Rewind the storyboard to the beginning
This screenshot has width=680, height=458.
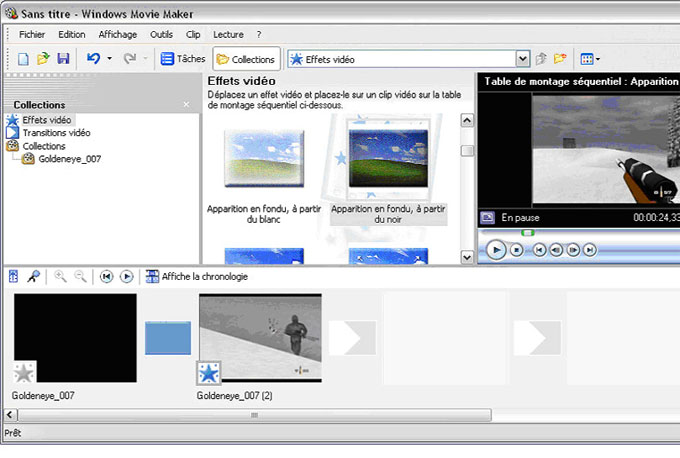(x=106, y=277)
